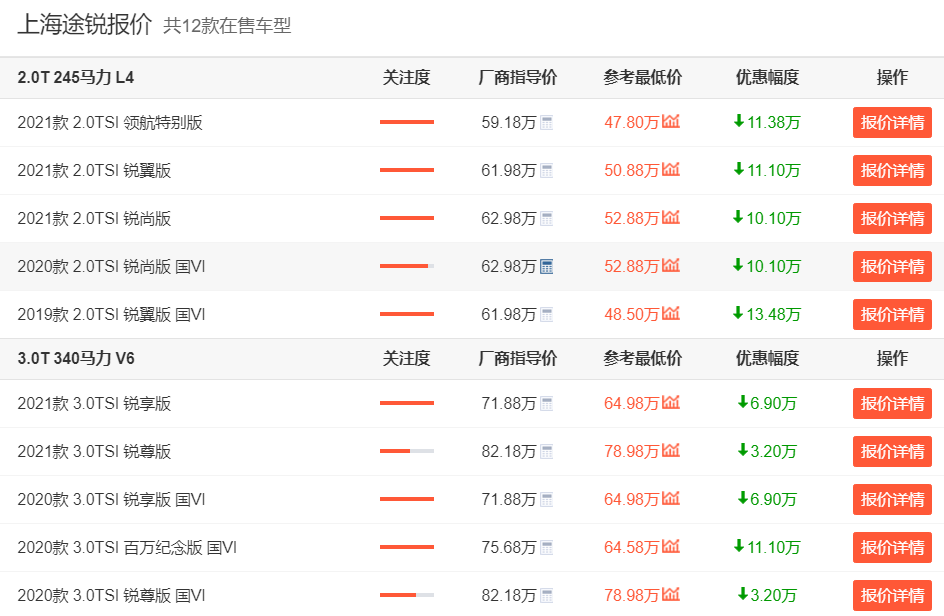This screenshot has width=944, height=616.
Task: Click attention bar for 2020款 2.0TSI 锐尚版 国VI
Action: tap(407, 266)
